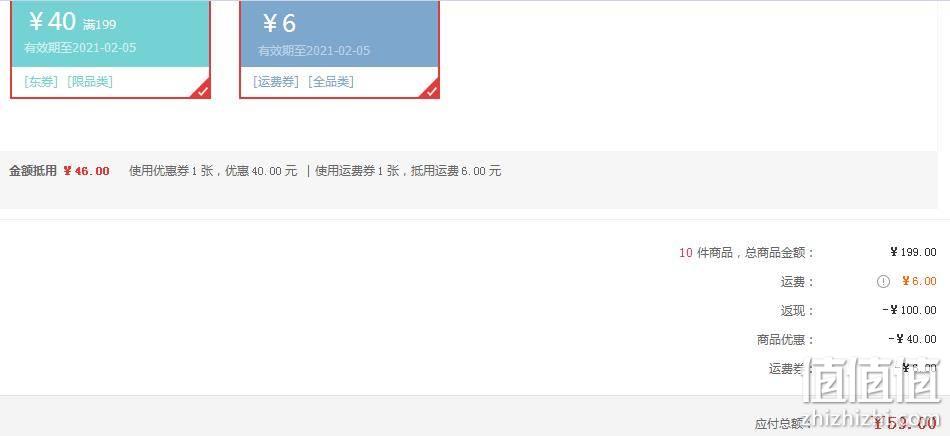This screenshot has height=436, width=950.
Task: Click the 金额抵用 ¥46.00 amount
Action: [x=87, y=171]
